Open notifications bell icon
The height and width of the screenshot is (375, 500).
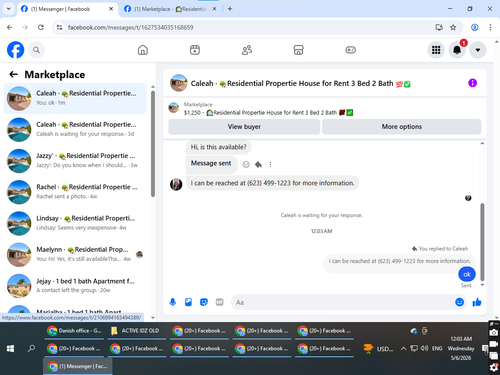click(457, 50)
